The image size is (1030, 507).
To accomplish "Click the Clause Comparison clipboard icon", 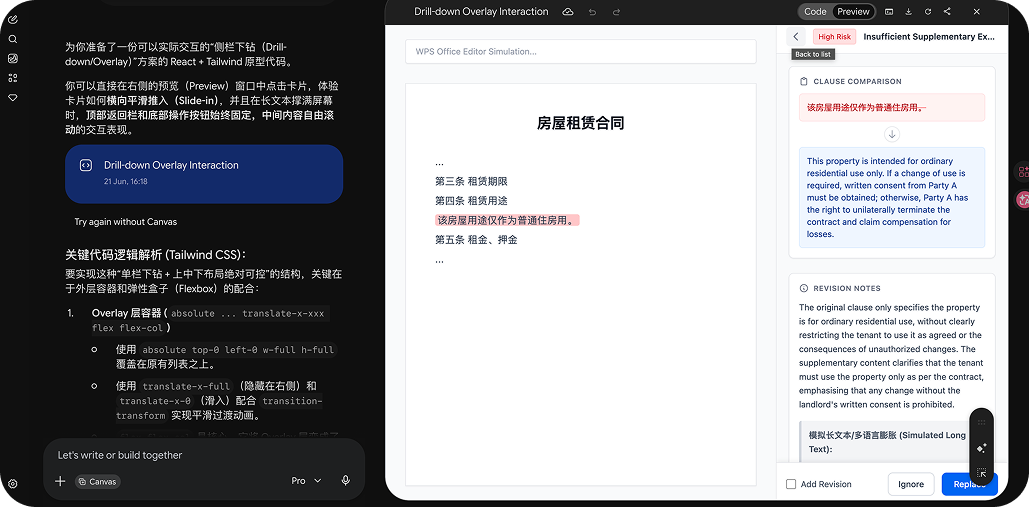I will [x=803, y=81].
